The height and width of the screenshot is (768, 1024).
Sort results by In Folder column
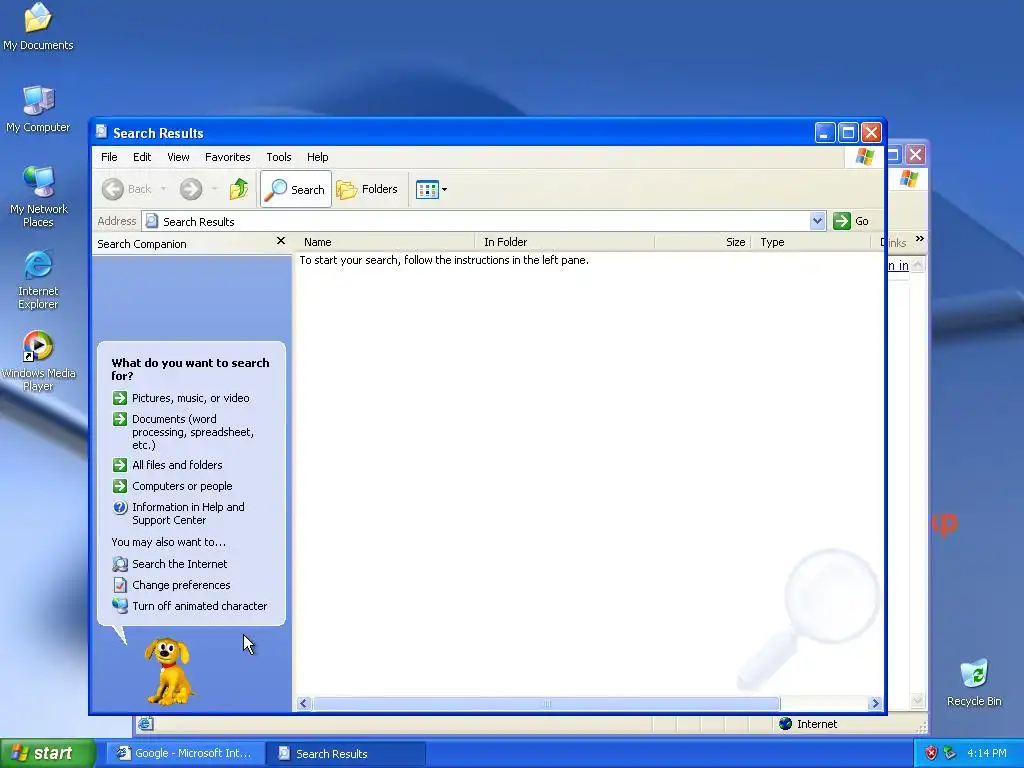565,242
